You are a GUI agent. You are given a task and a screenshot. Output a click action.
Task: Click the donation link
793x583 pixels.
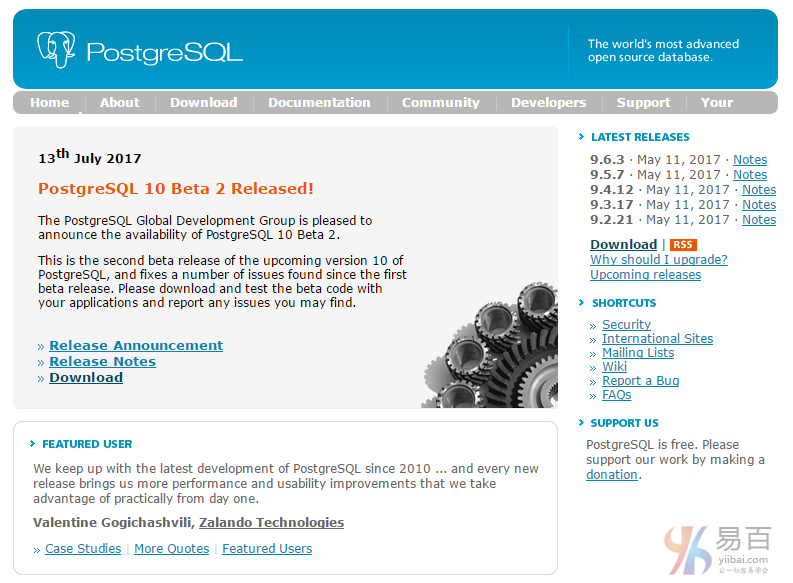tap(612, 475)
